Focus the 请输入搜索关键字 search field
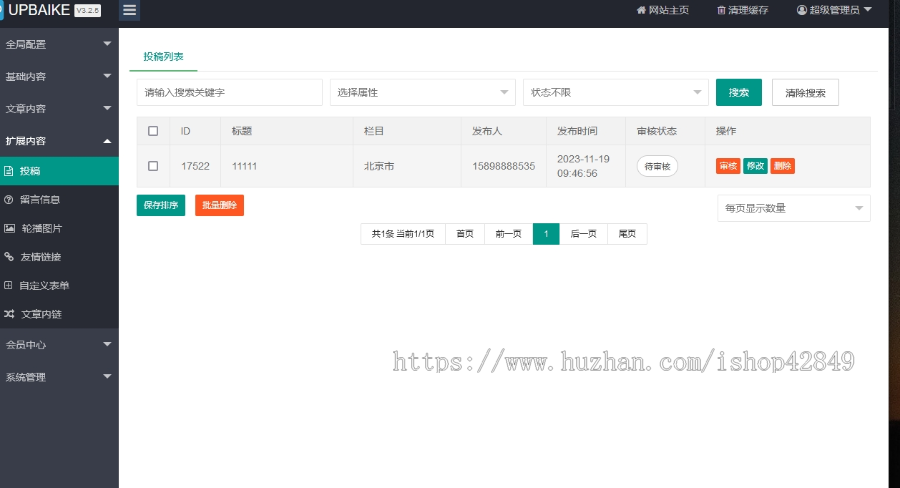The width and height of the screenshot is (900, 488). [x=230, y=92]
